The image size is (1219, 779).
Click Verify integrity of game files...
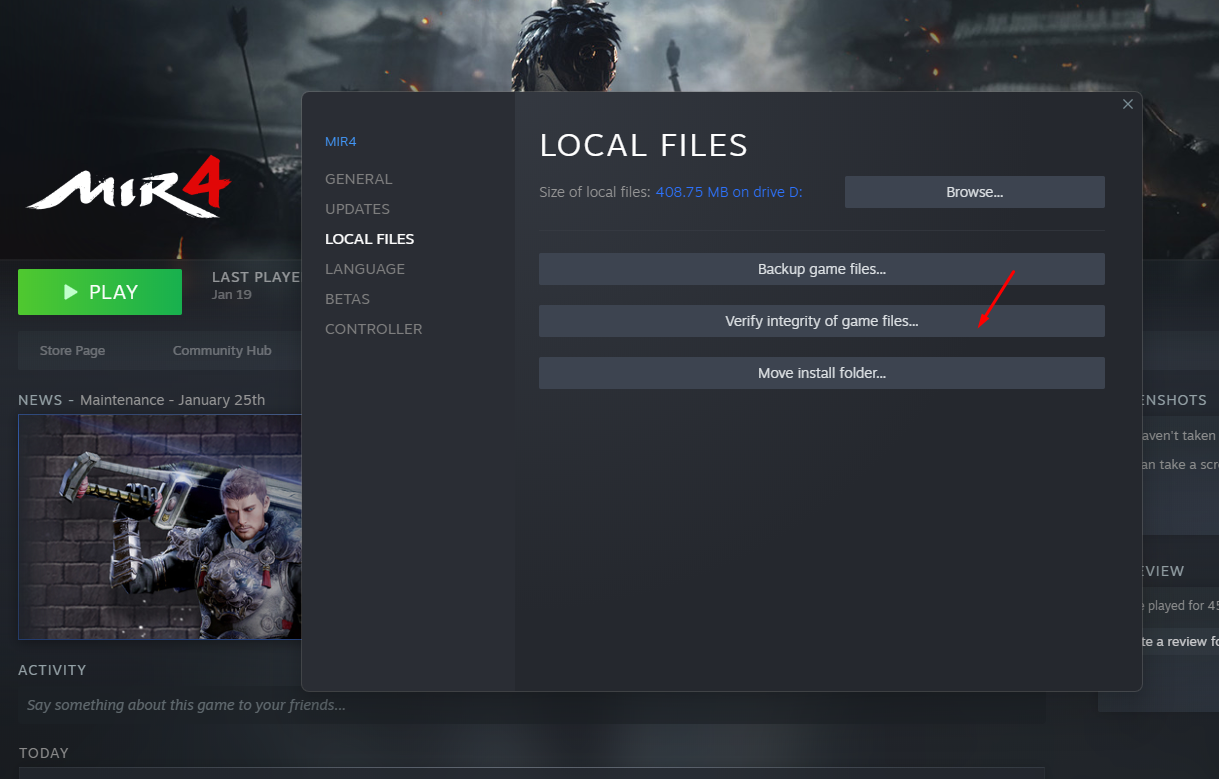[822, 321]
